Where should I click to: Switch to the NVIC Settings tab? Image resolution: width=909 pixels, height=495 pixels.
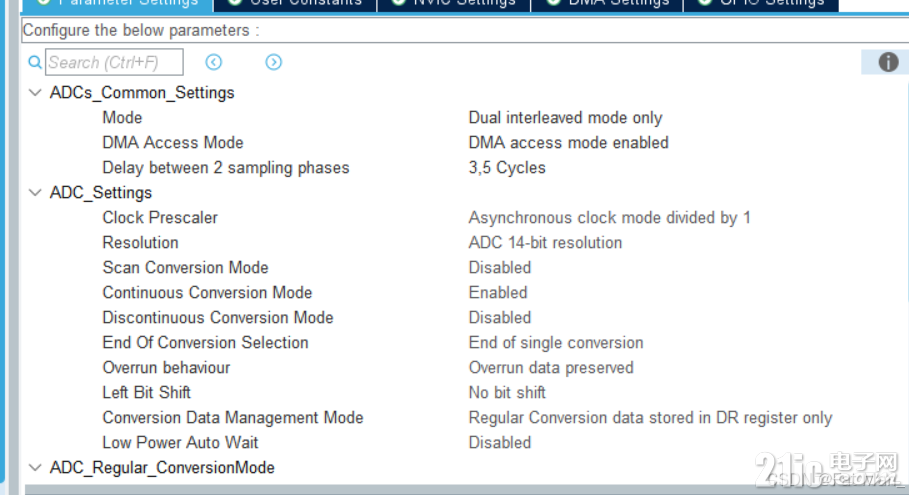(x=454, y=5)
